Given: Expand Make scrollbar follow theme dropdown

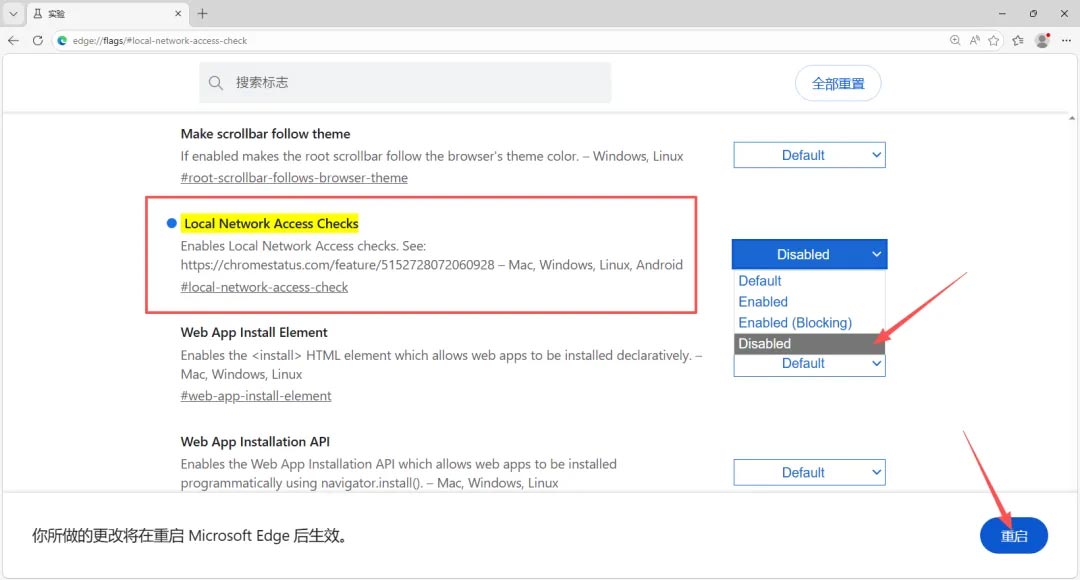Looking at the screenshot, I should coord(809,155).
